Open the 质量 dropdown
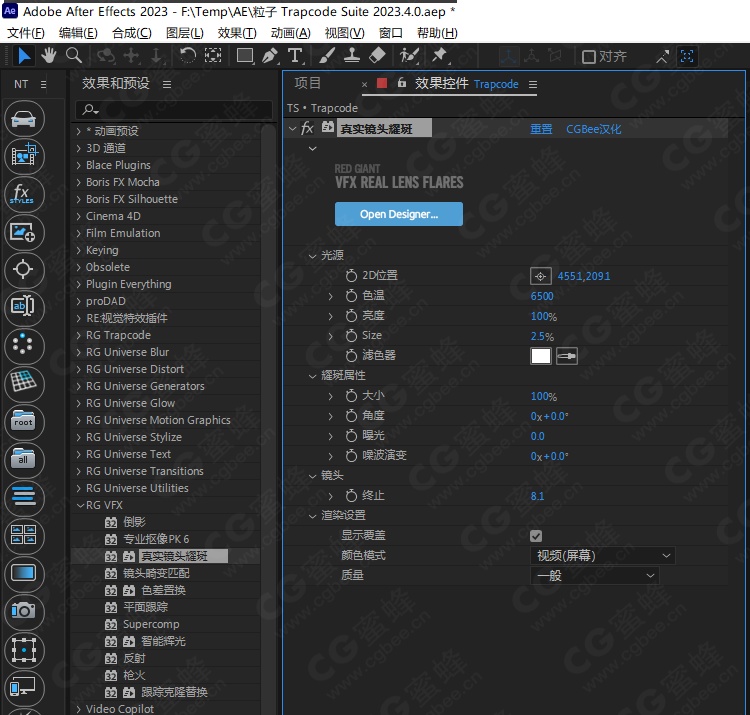 595,575
